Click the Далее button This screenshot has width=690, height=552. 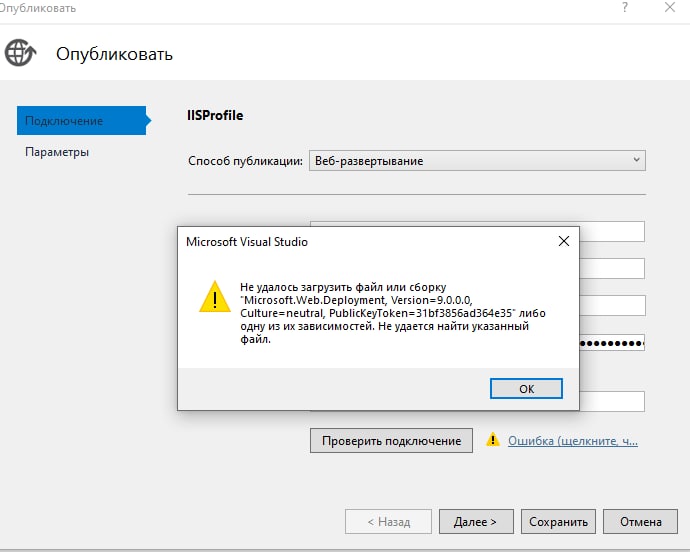(x=476, y=522)
